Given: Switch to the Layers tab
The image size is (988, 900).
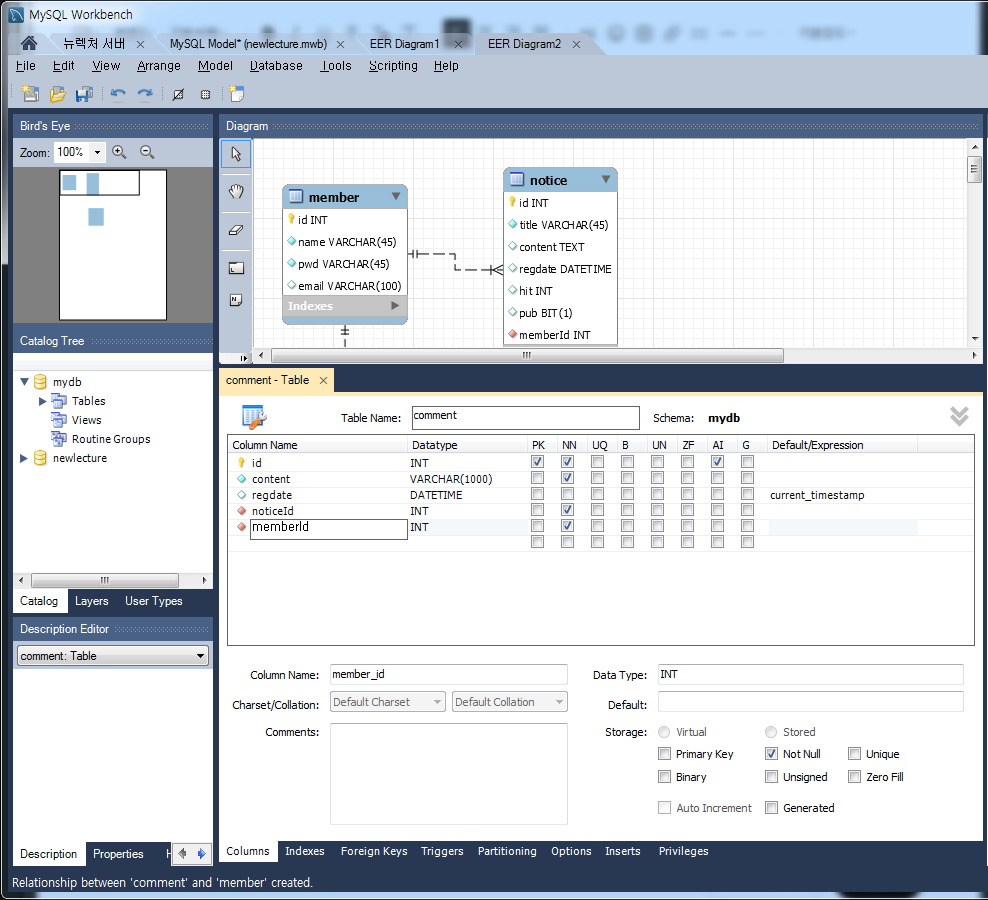Looking at the screenshot, I should point(91,601).
